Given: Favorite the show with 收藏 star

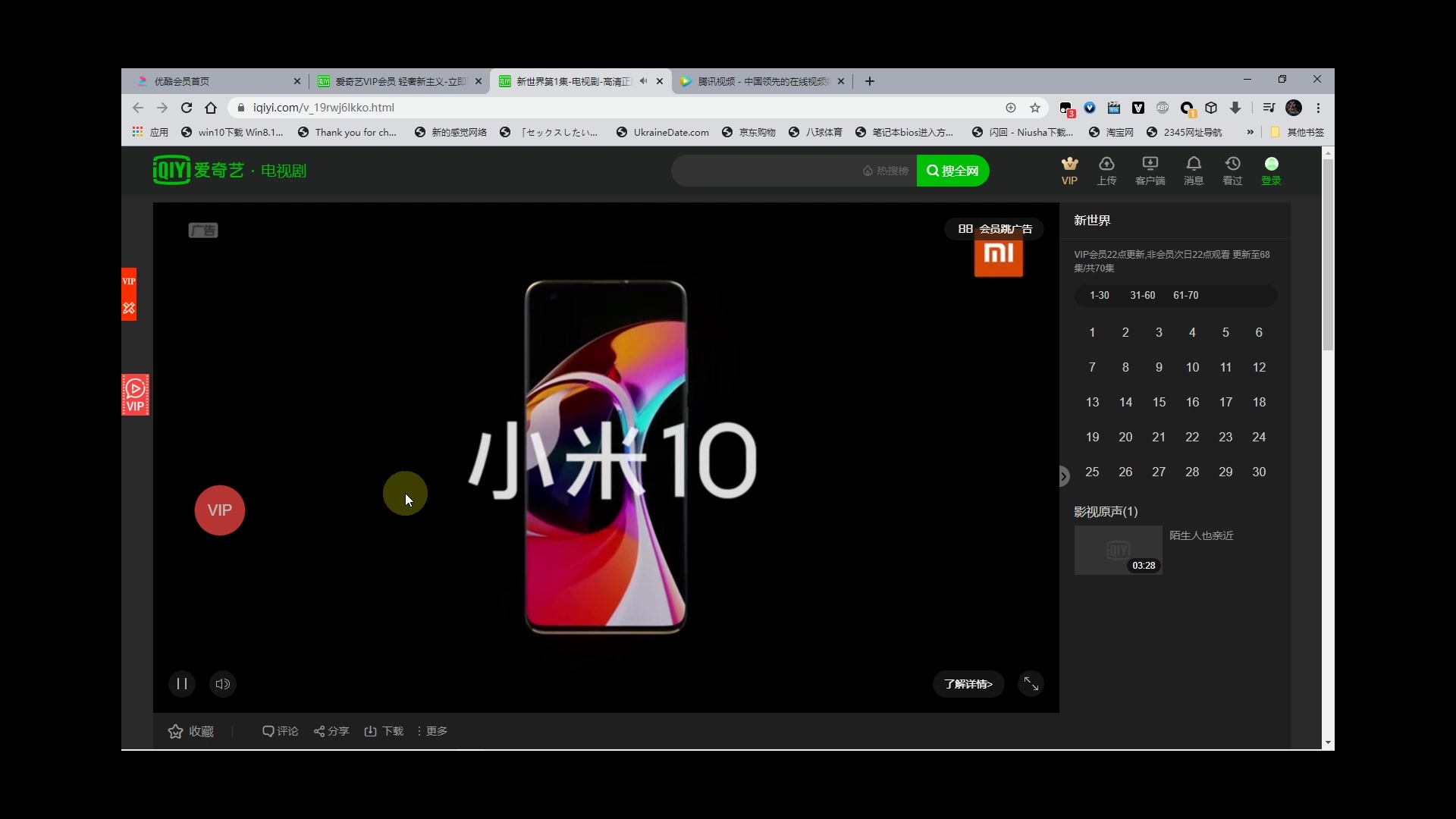Looking at the screenshot, I should tap(191, 731).
